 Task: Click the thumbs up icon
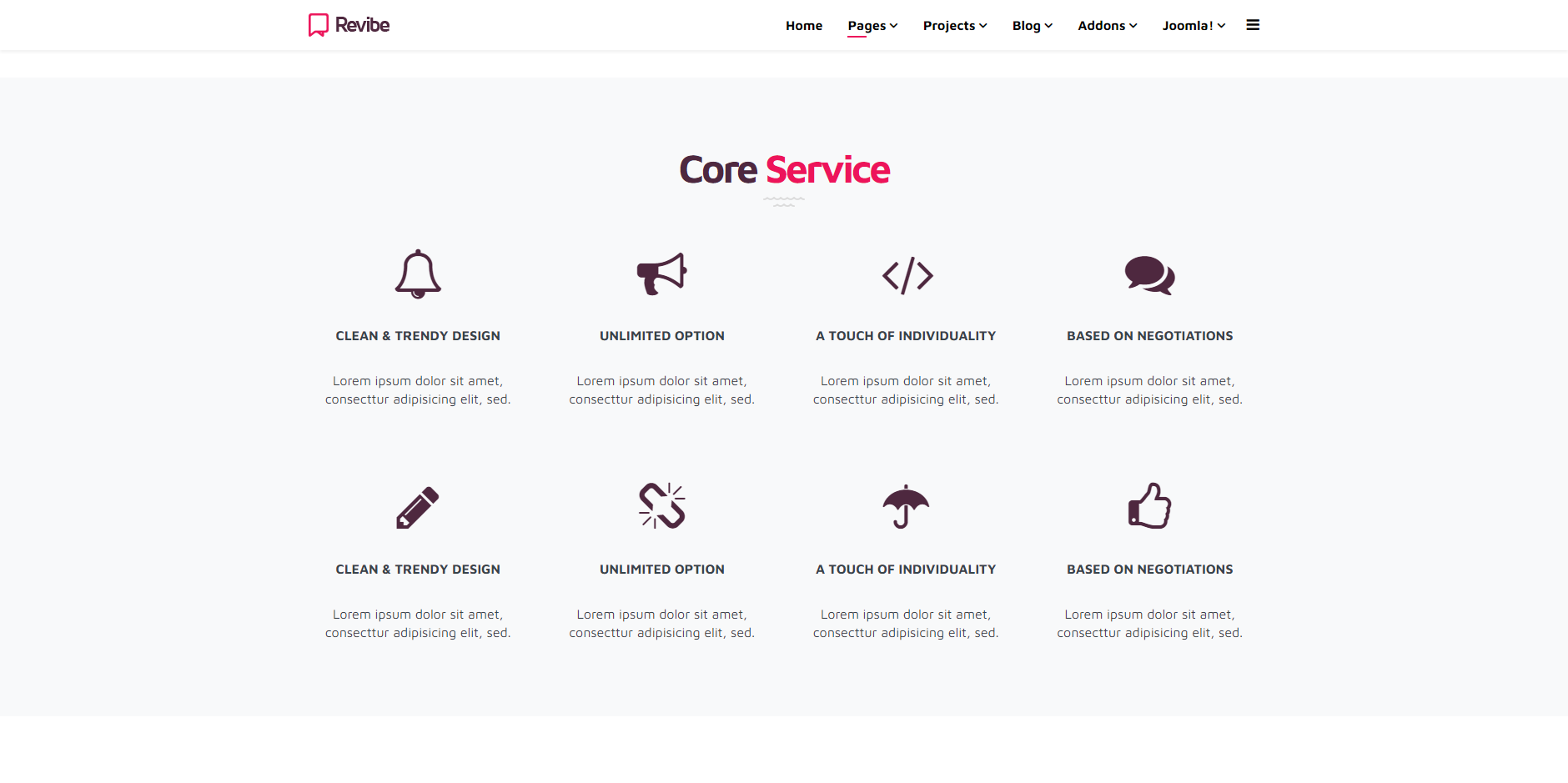pos(1149,505)
